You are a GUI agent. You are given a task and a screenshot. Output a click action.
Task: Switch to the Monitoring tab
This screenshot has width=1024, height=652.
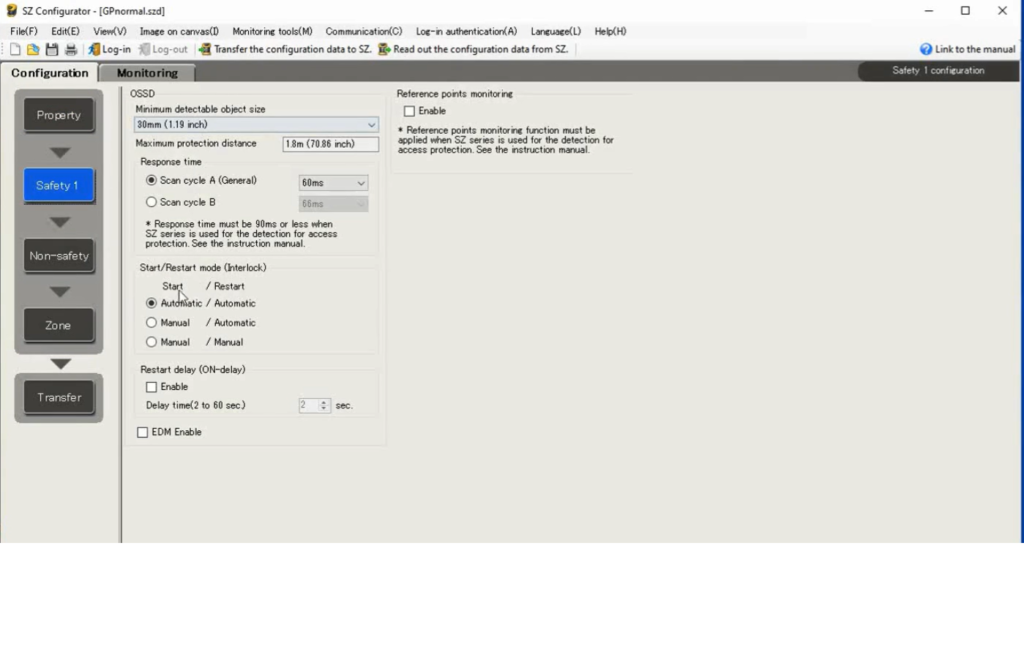coord(147,73)
